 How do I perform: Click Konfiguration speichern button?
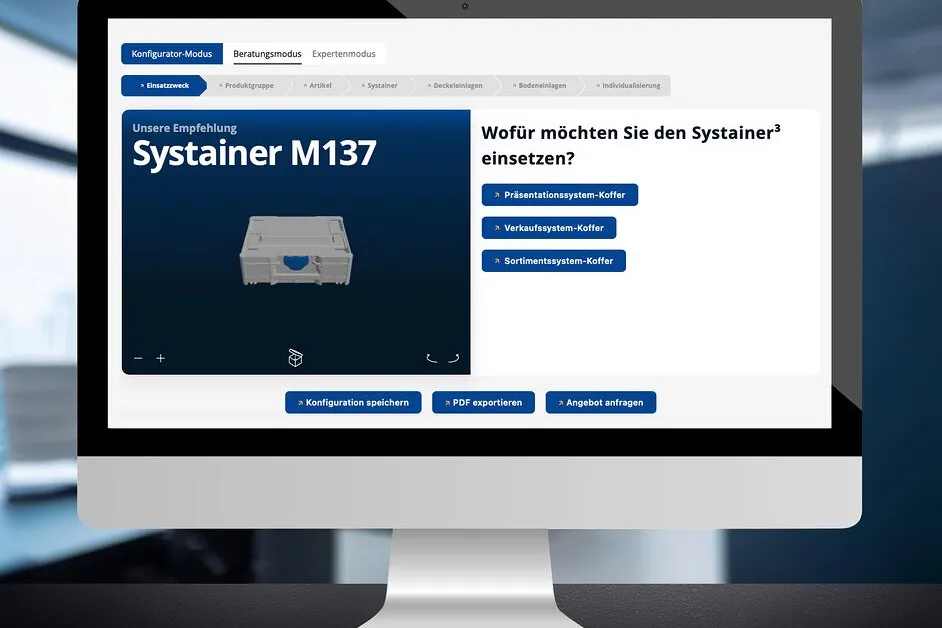(x=353, y=403)
